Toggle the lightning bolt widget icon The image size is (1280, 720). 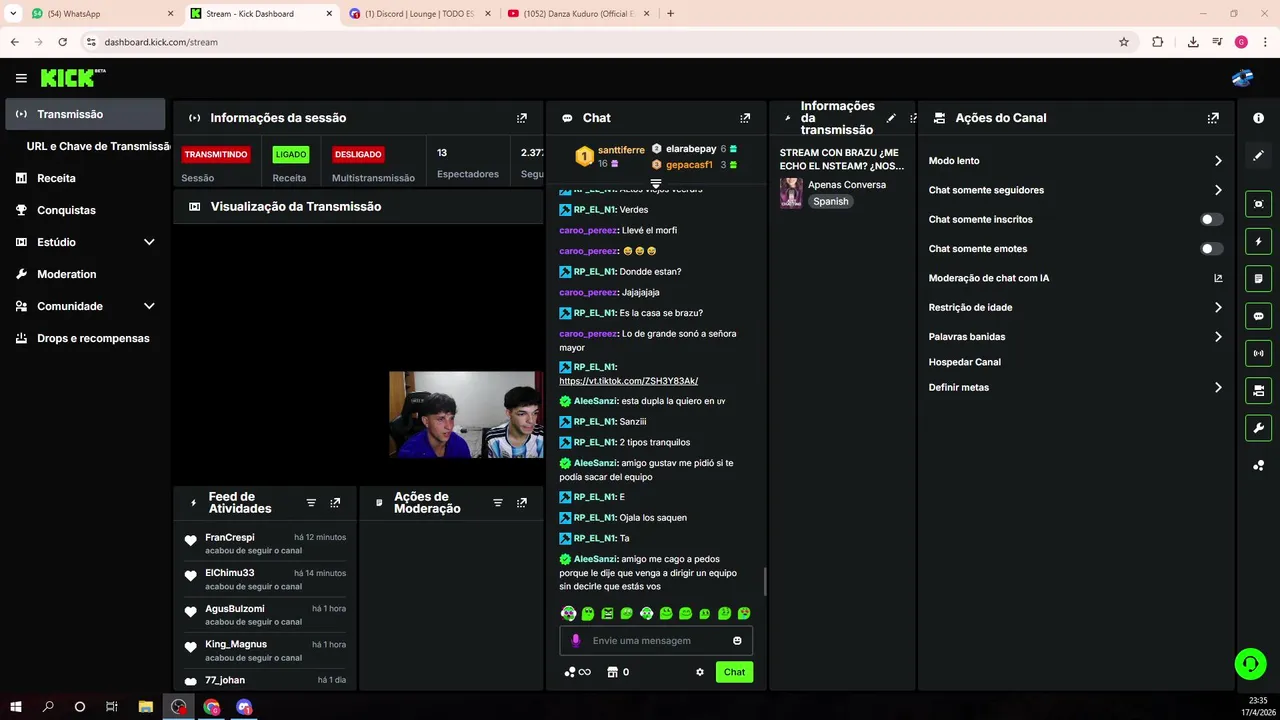pos(1258,241)
